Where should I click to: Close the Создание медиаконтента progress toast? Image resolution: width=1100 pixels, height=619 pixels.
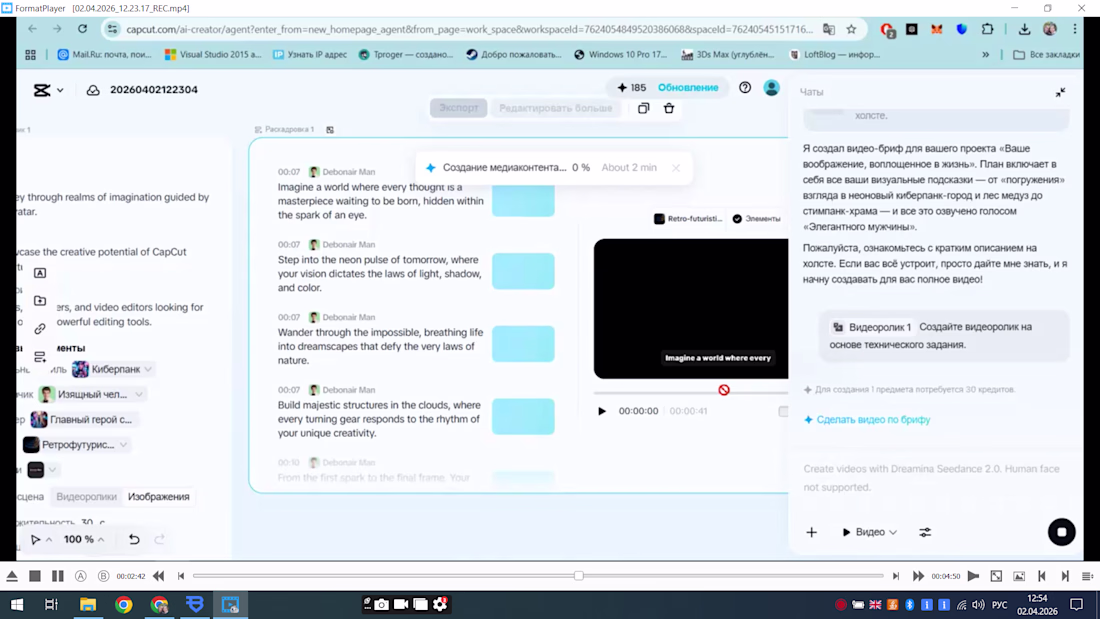(676, 168)
